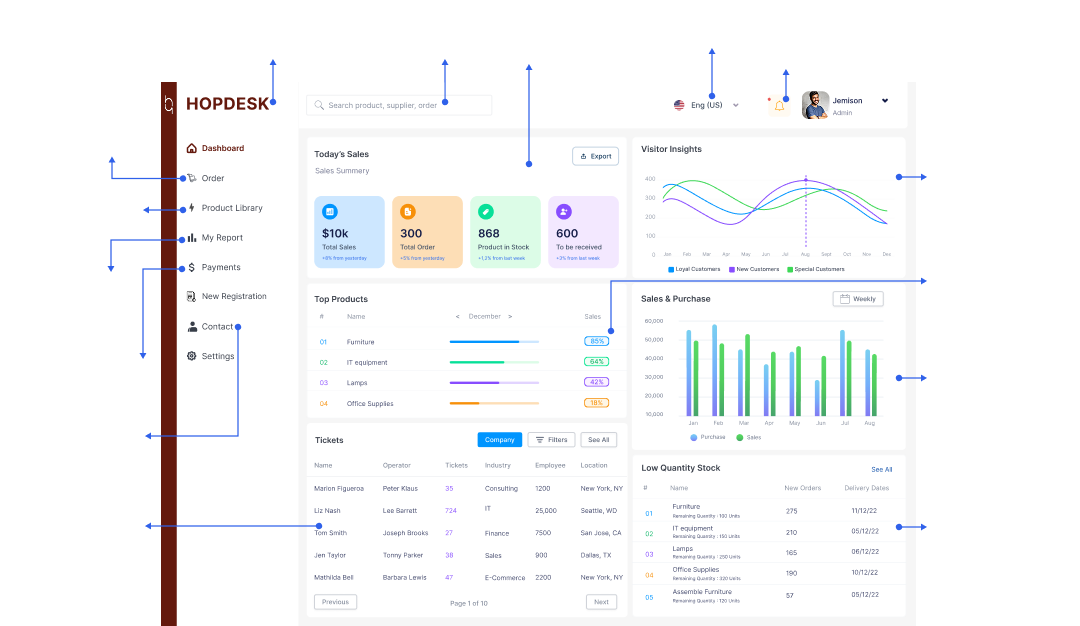Click the HOPDESK logo

(227, 104)
